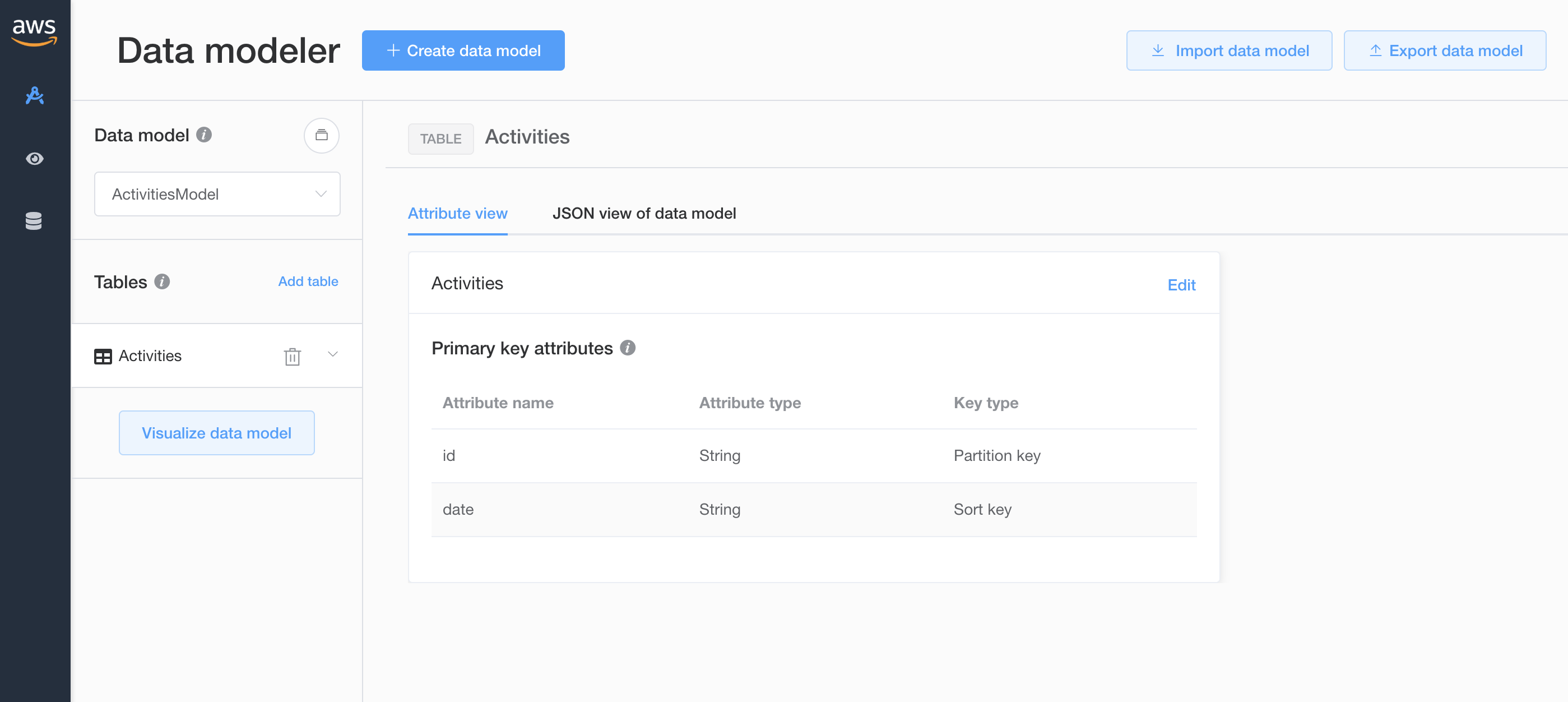Open the ActivitiesModel dropdown
This screenshot has height=702, width=1568.
point(217,194)
